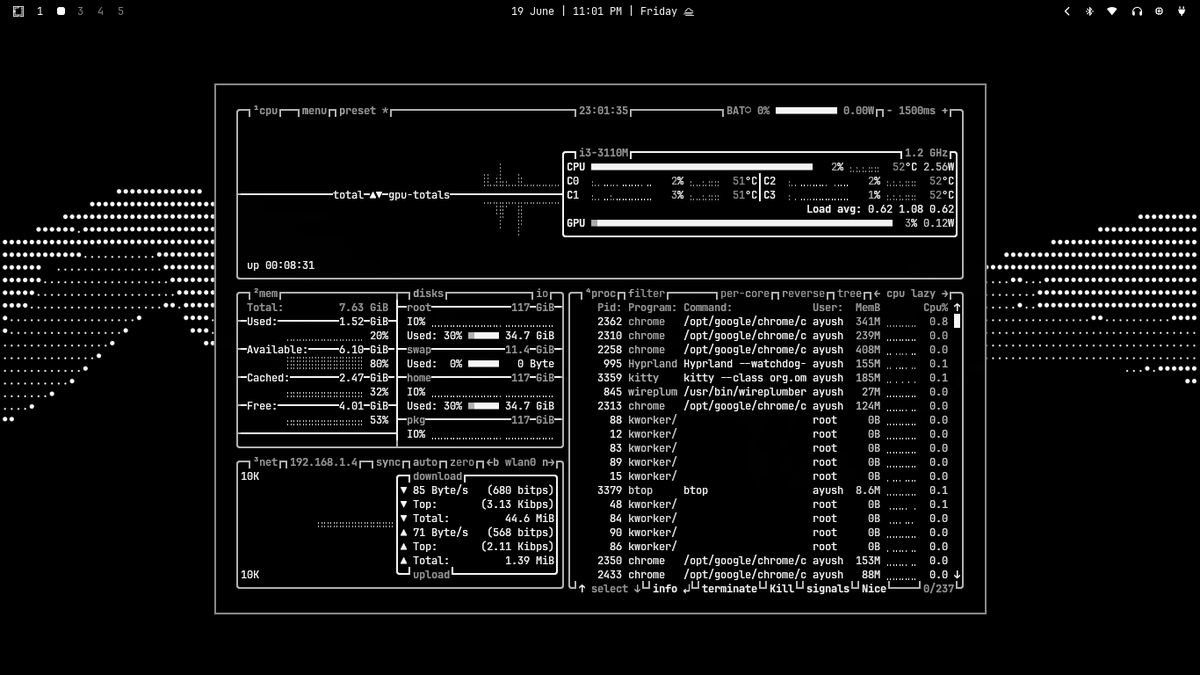Toggle net zero totals option
The width and height of the screenshot is (1200, 675).
coord(462,463)
